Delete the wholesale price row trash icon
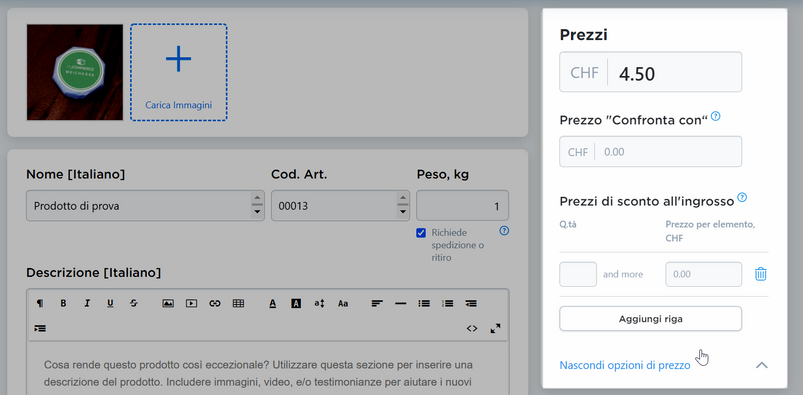Screen dimensions: 803x395 pos(761,274)
